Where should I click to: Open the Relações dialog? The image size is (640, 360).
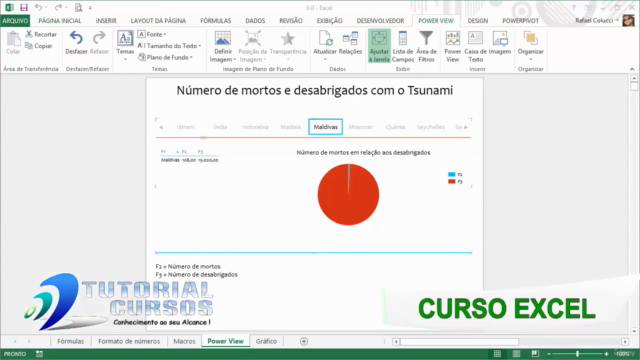click(x=350, y=43)
